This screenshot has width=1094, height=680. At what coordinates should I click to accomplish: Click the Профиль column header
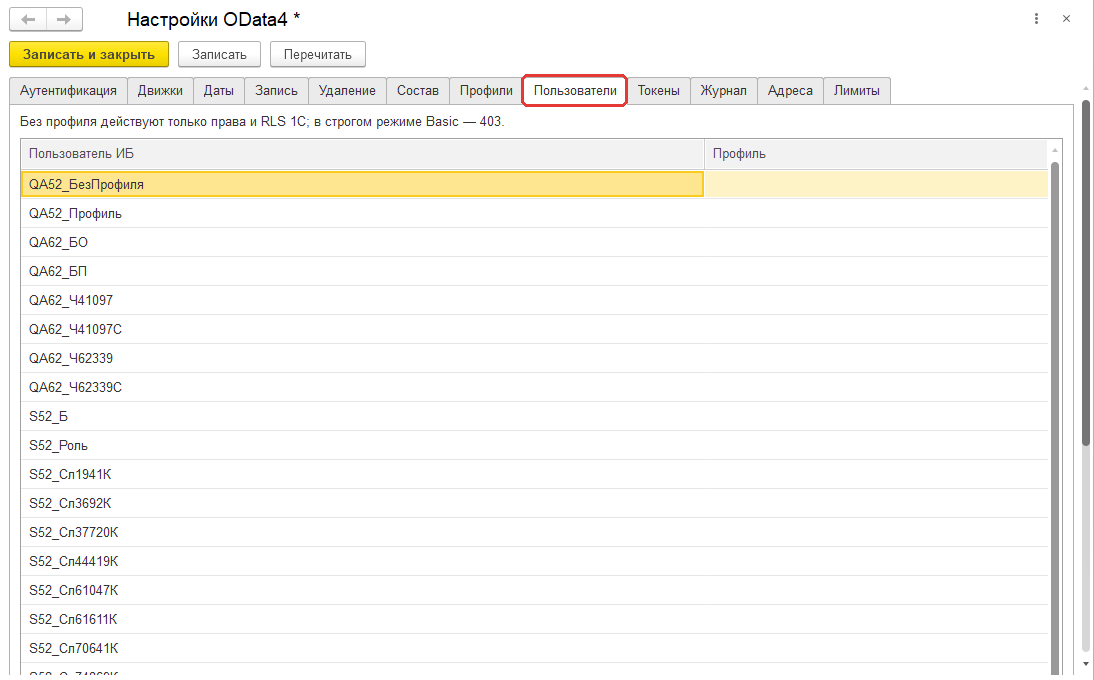point(876,154)
